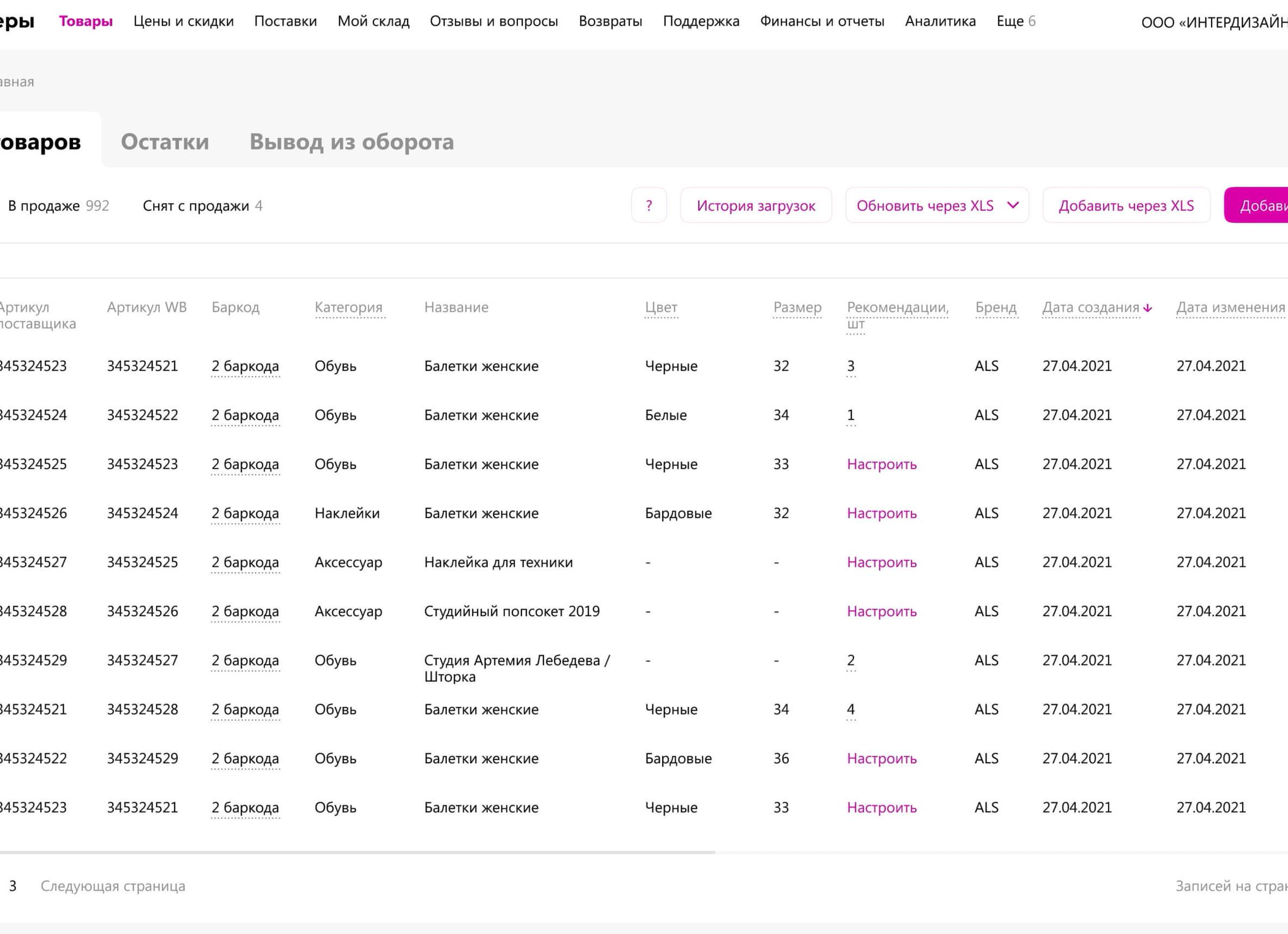
Task: Click История загрузок button
Action: 755,205
